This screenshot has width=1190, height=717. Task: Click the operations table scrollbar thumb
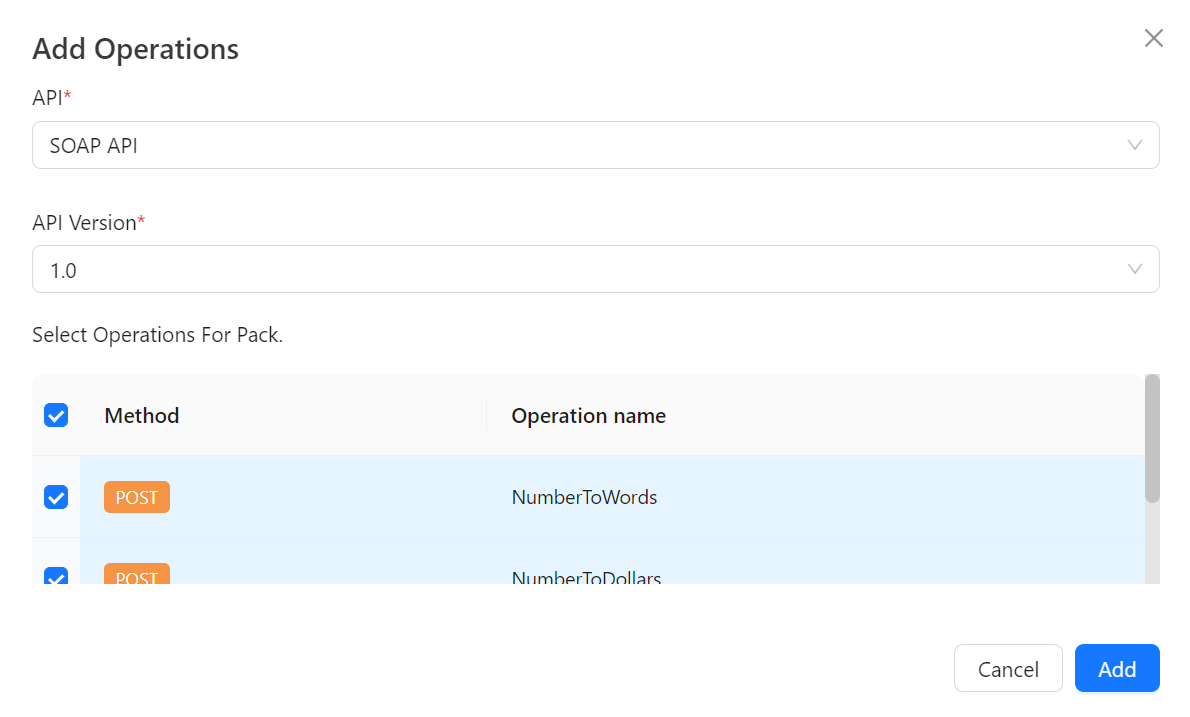tap(1152, 438)
